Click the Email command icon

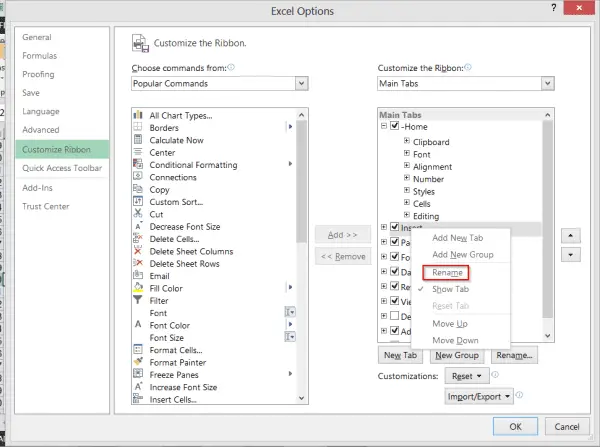tap(138, 275)
